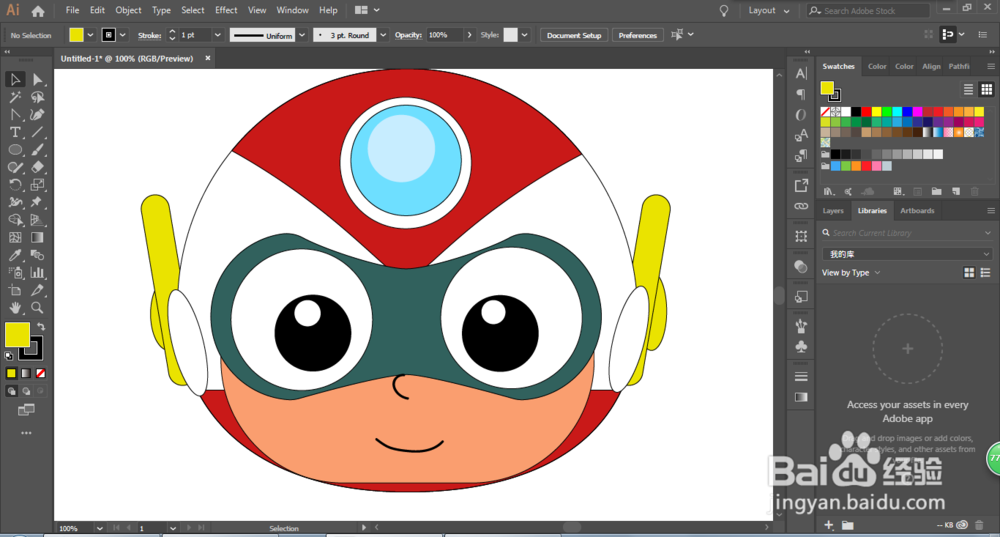Select the Artboard tool
Viewport: 1000px width, 537px height.
point(15,290)
